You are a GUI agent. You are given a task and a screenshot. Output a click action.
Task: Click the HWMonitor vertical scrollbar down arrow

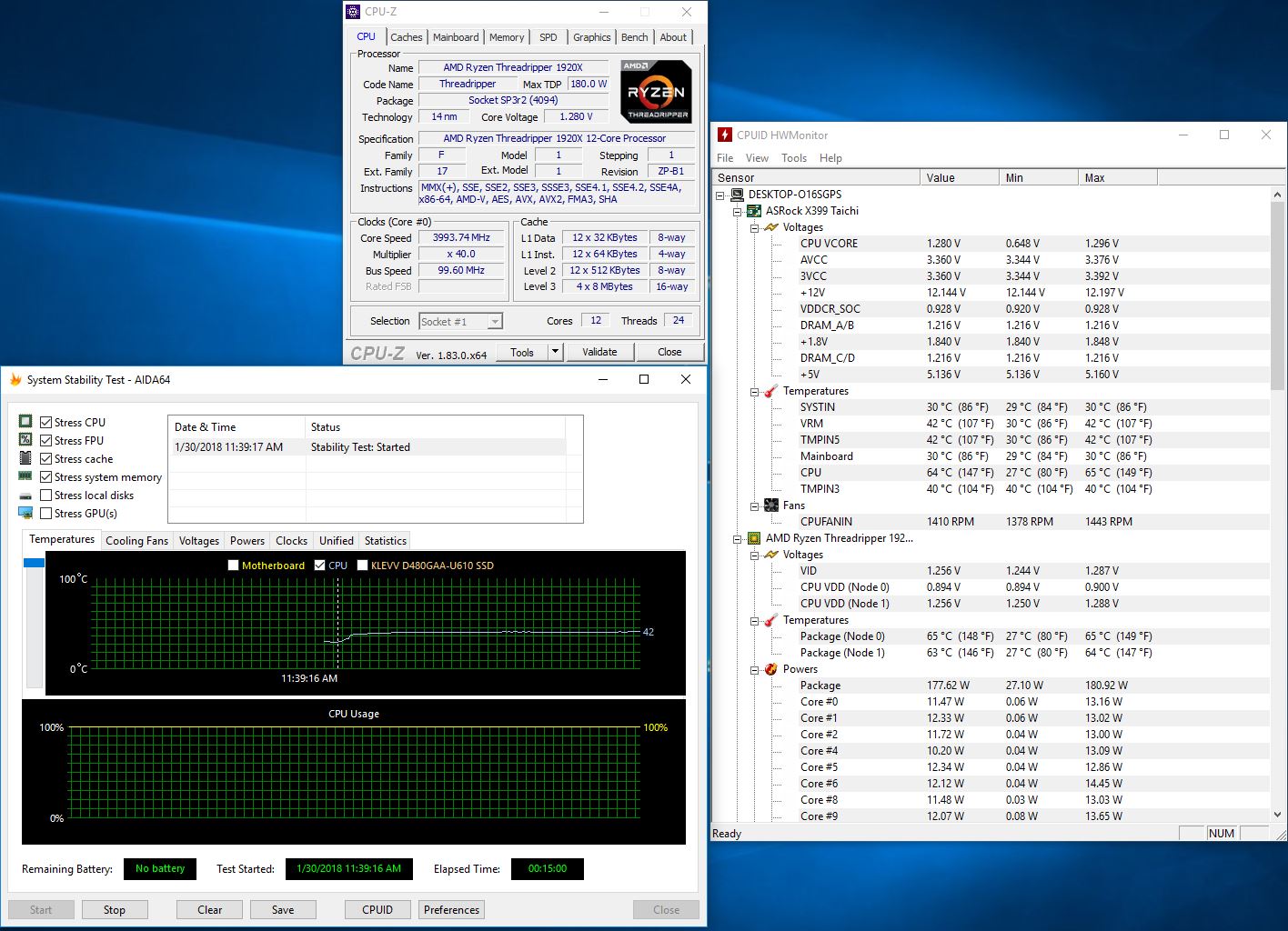pos(1277,816)
